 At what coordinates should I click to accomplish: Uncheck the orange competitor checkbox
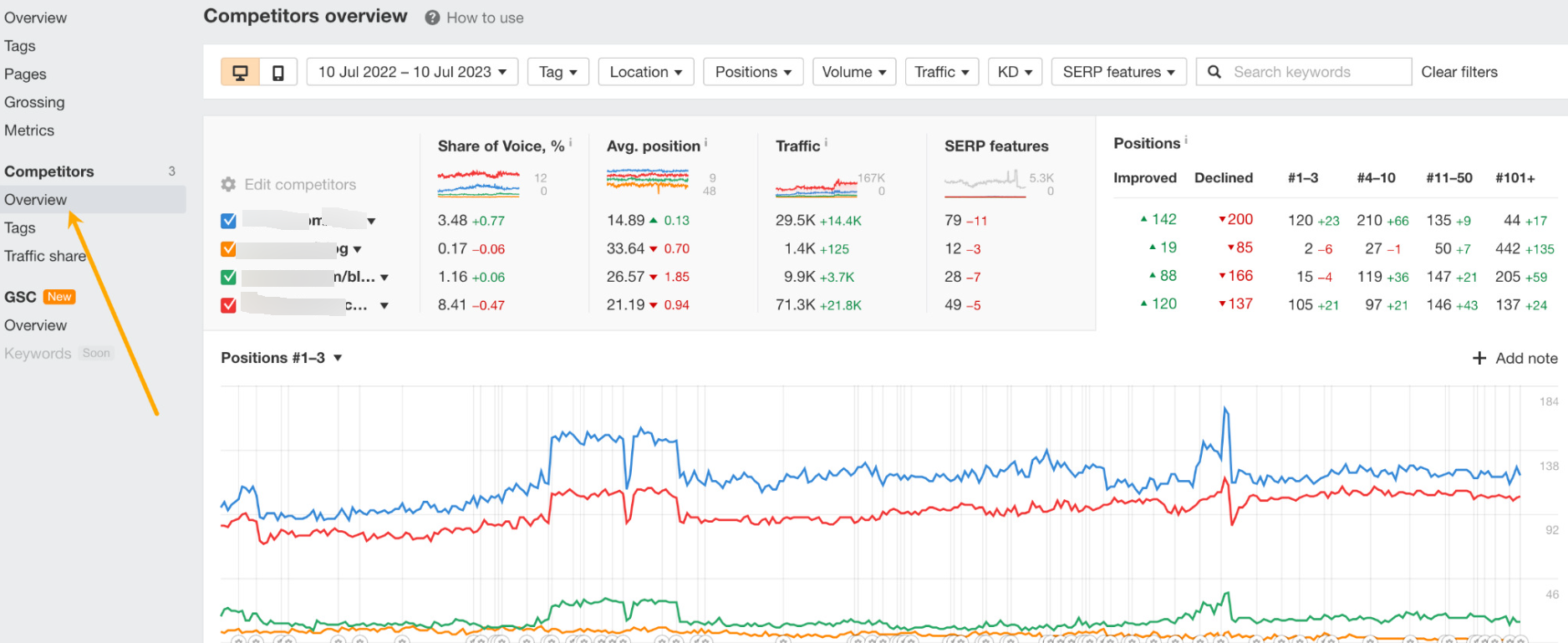(x=228, y=249)
